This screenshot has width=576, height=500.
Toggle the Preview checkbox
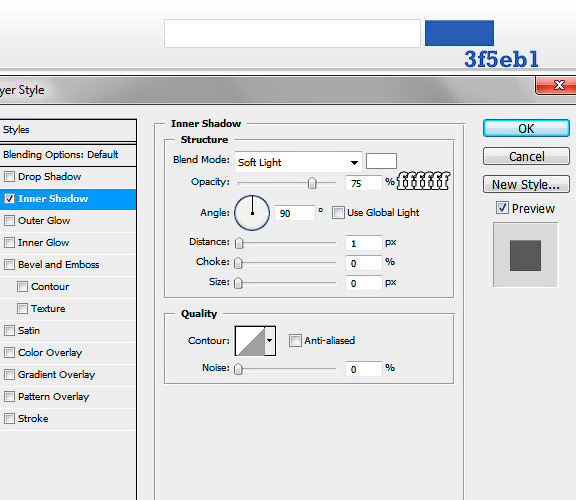pos(502,208)
